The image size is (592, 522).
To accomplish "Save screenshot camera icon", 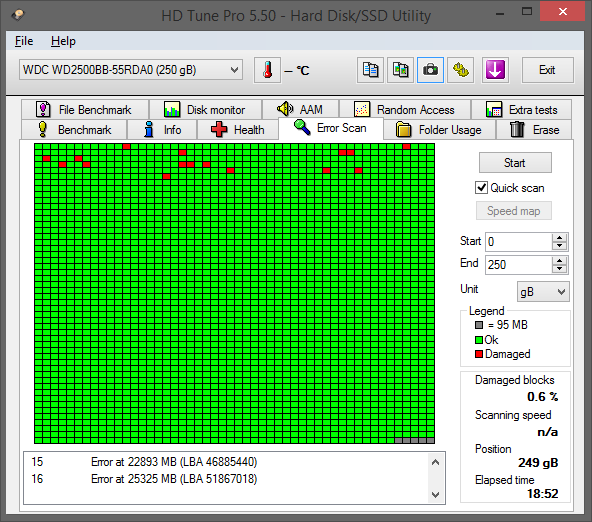I will point(430,70).
